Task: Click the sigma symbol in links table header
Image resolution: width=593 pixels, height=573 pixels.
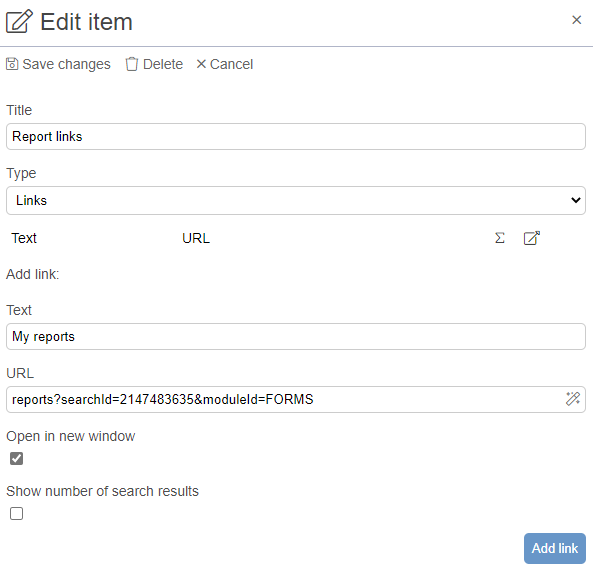Action: (500, 238)
